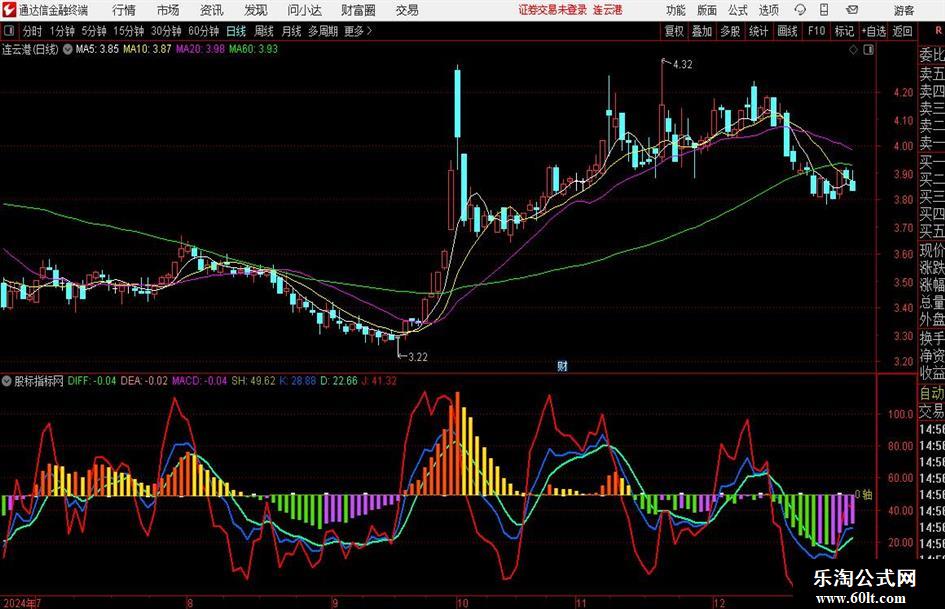Click the MACD: -0.04 indicator value
The image size is (945, 609).
point(199,381)
